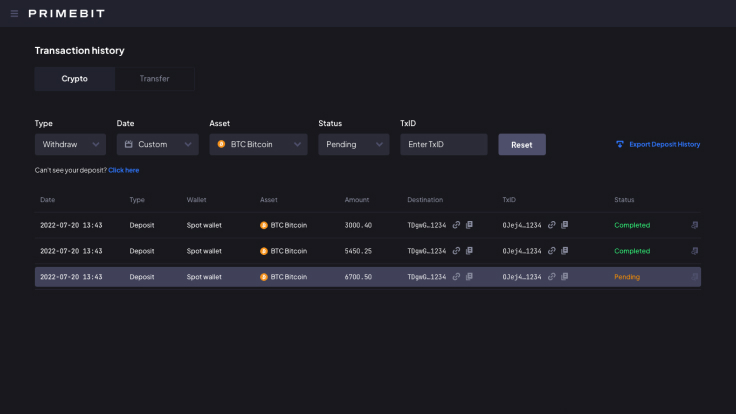Copy destination address of the 5450.25 deposit
The image size is (736, 414).
pyautogui.click(x=469, y=251)
